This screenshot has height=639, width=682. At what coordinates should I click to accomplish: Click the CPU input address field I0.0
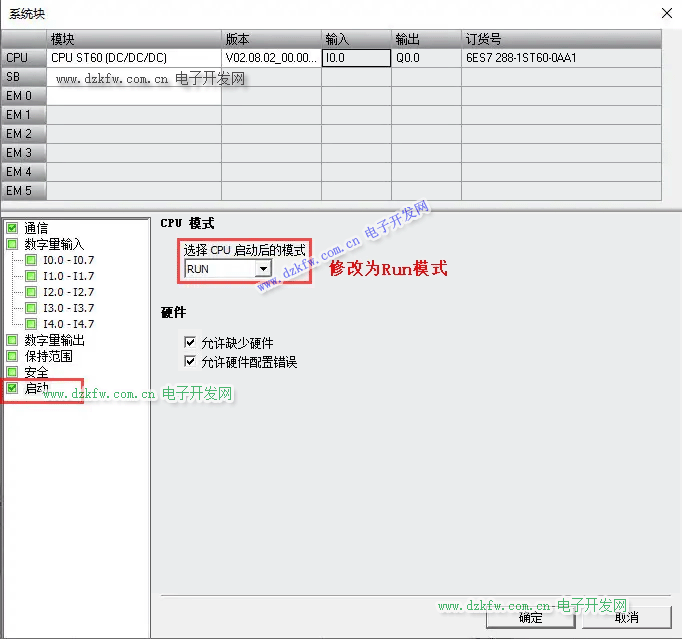point(356,58)
